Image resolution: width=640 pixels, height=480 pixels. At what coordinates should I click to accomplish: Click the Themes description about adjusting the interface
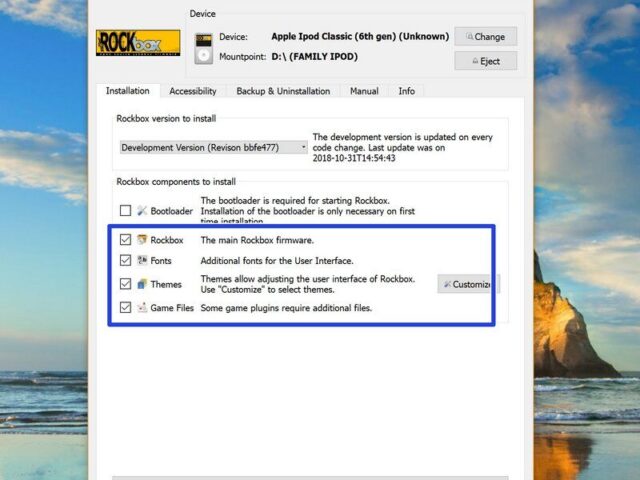coord(308,284)
